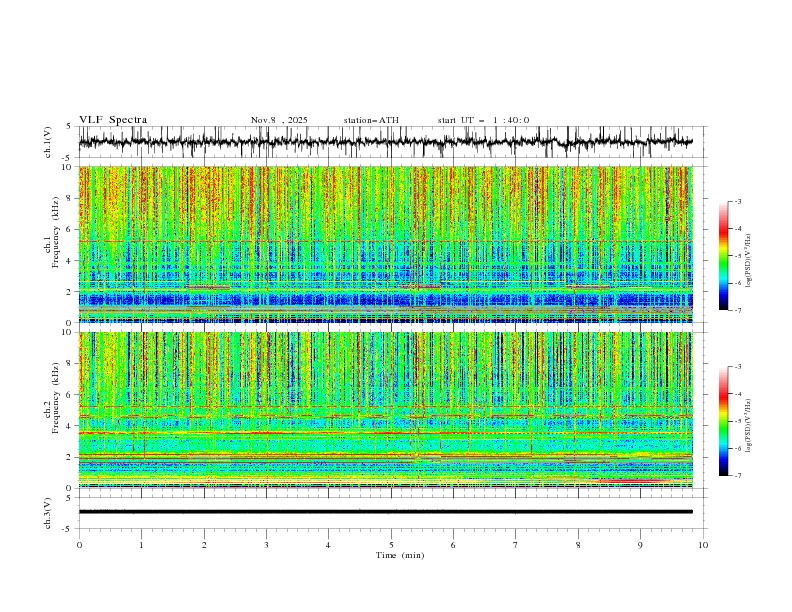Click the "-3" label on ch.1 color bar
Screen dimensions: 792x612
click(x=738, y=201)
